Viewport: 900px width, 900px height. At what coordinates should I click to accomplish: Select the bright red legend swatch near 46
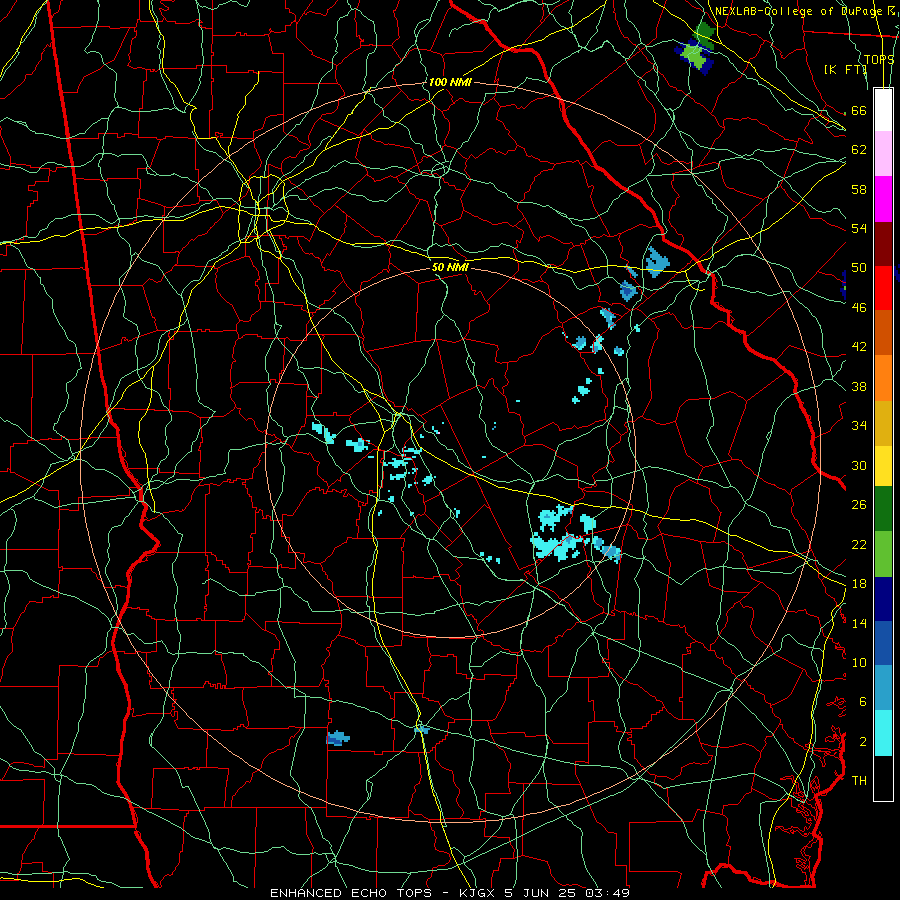pyautogui.click(x=883, y=288)
